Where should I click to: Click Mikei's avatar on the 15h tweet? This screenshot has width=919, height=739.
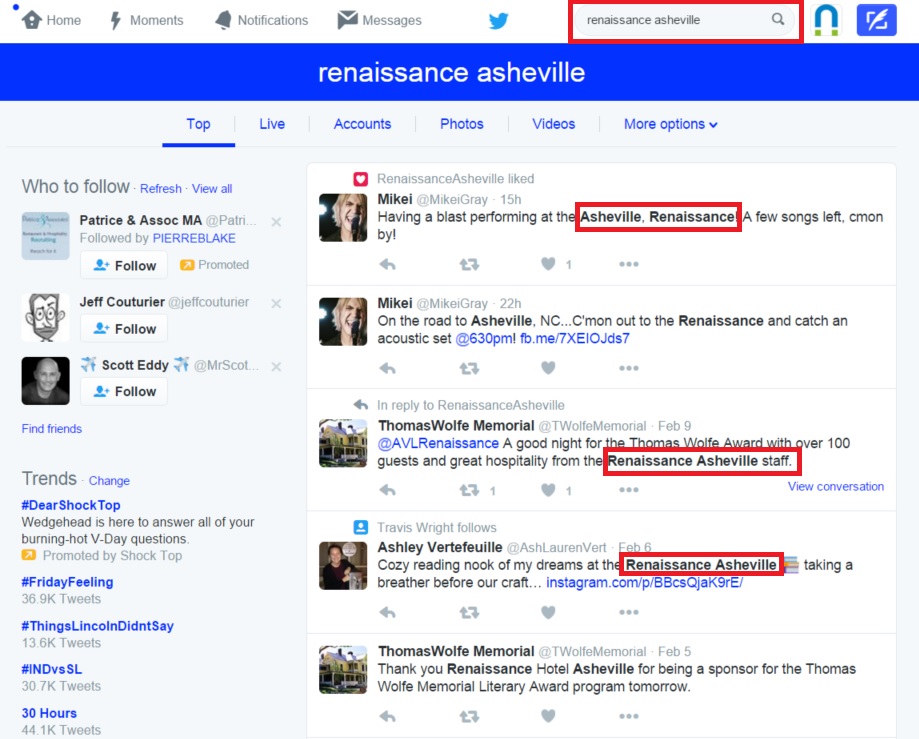pos(343,217)
